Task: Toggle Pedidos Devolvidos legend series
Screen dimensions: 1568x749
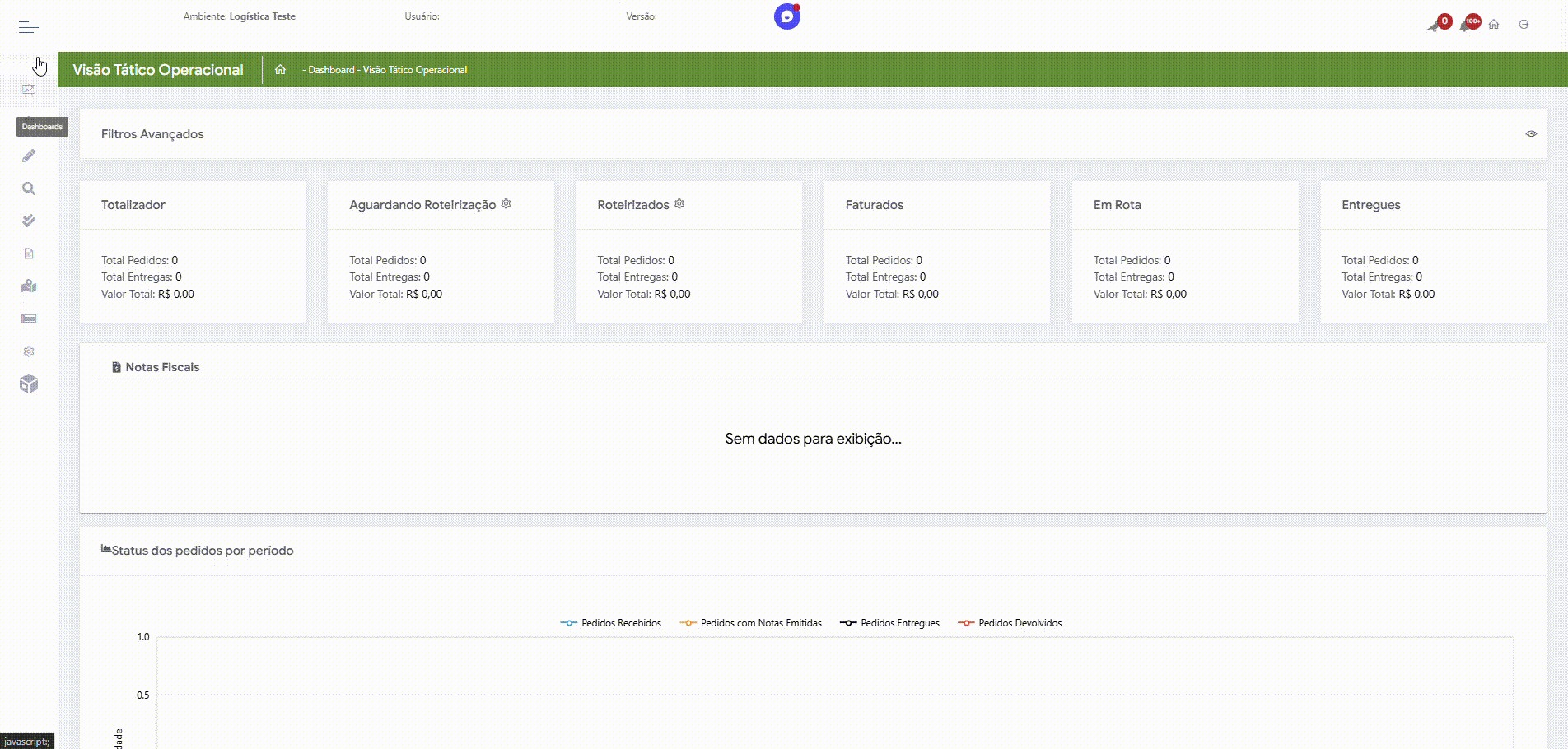Action: (x=1010, y=623)
